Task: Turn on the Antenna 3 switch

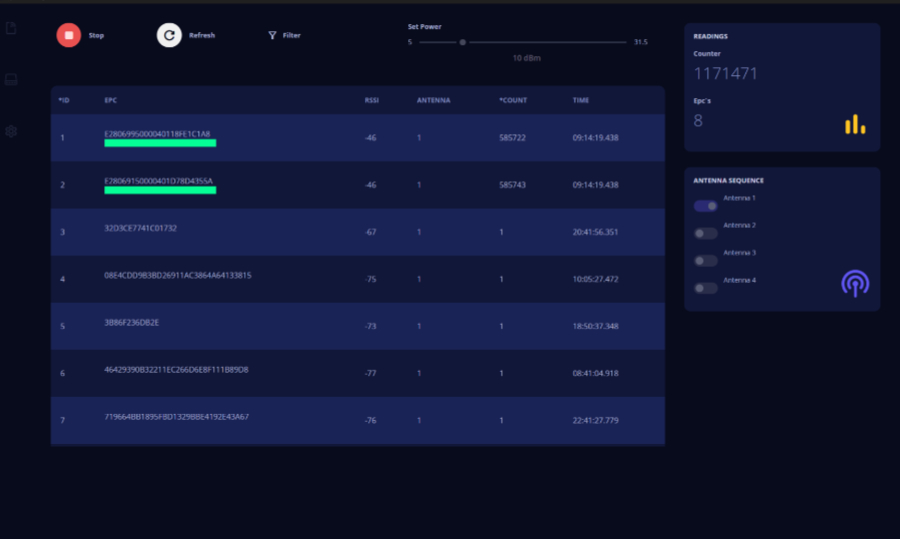Action: (706, 260)
